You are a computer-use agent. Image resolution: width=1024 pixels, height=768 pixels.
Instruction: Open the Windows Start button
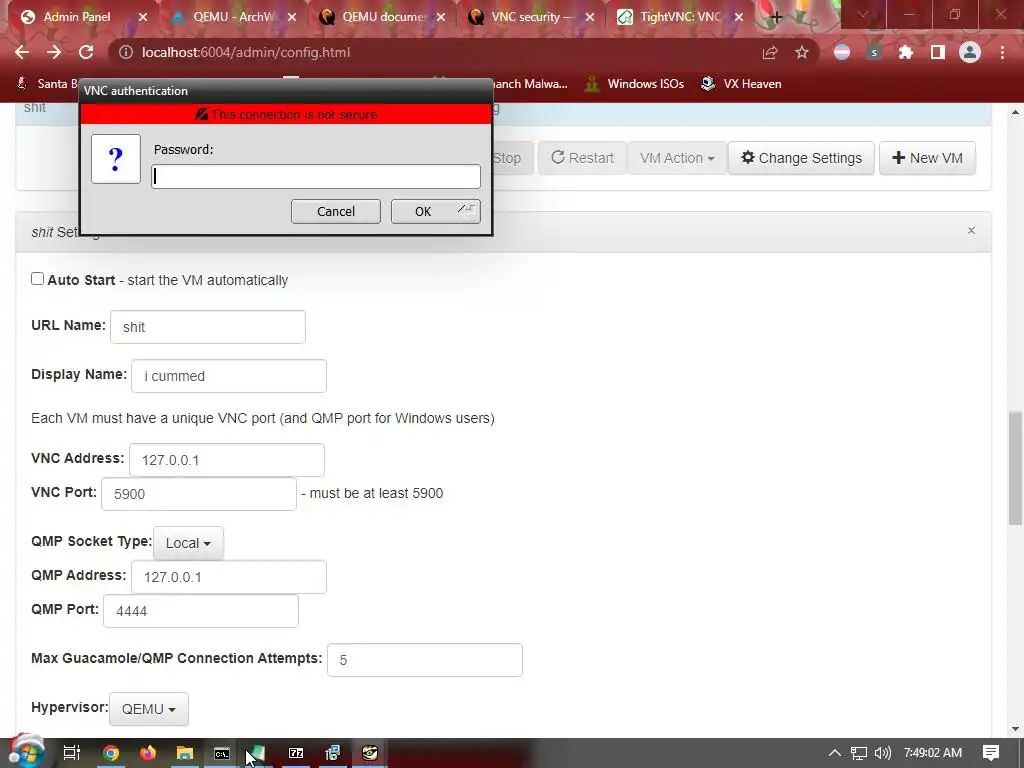26,752
